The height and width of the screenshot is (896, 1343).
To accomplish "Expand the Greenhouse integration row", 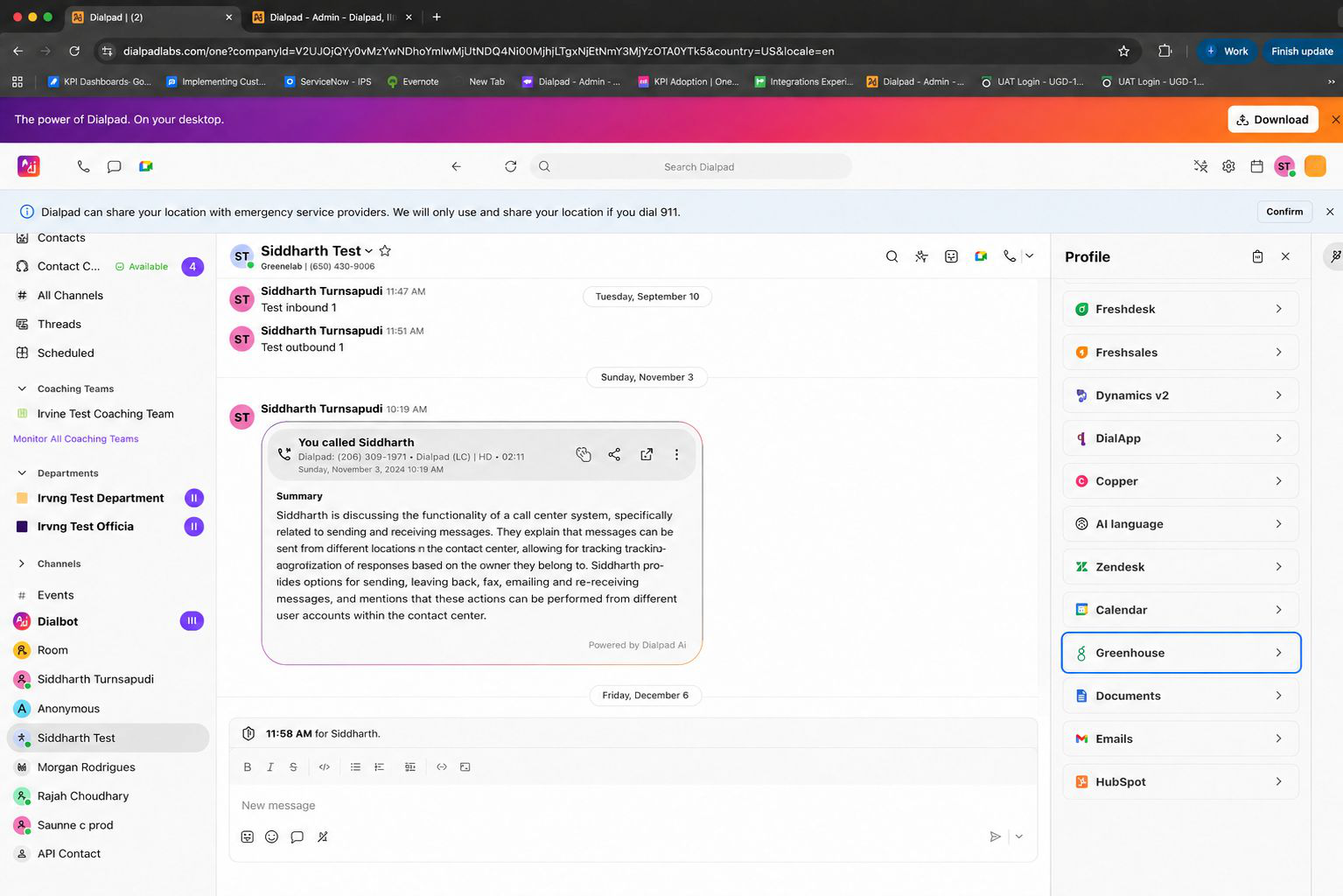I will [1180, 653].
